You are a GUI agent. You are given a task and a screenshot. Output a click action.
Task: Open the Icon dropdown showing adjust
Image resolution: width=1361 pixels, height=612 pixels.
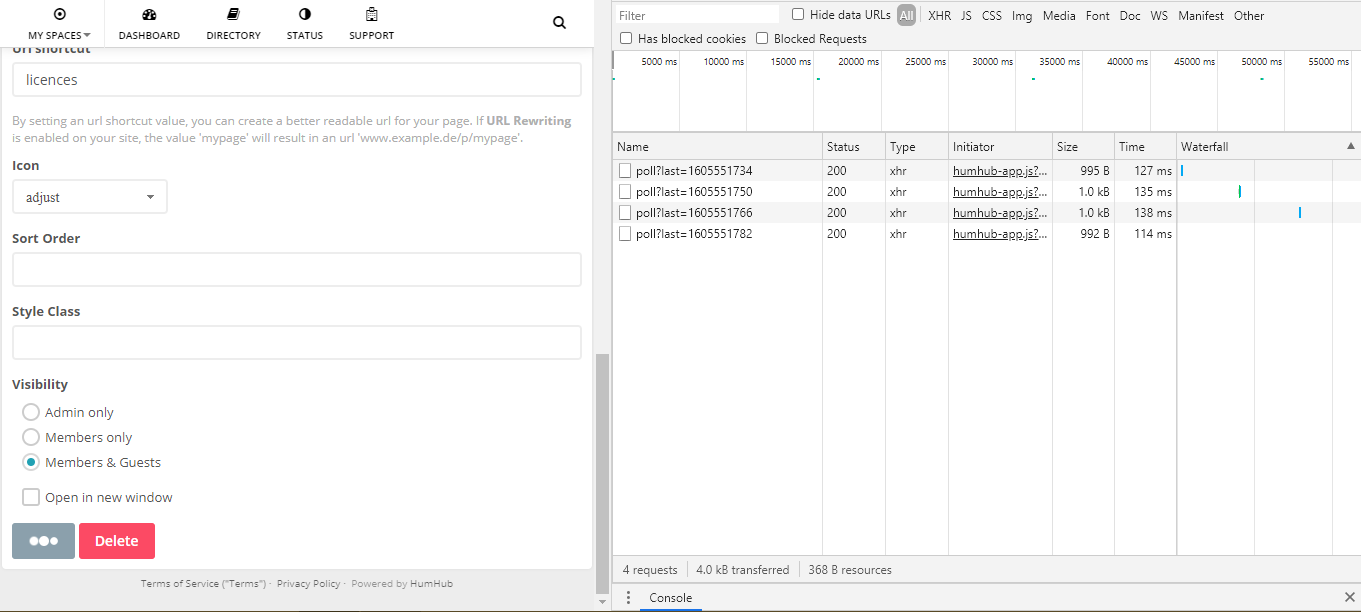89,196
